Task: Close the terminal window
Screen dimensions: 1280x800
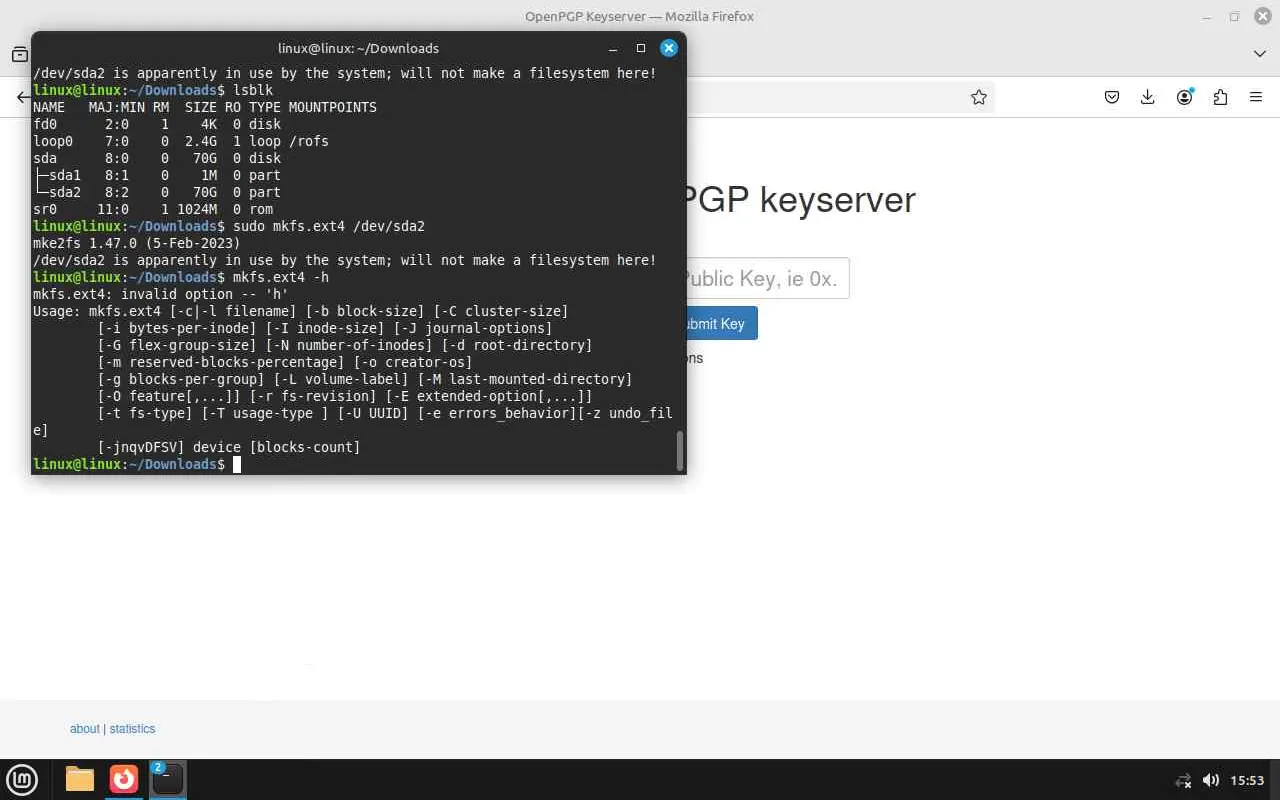Action: [x=669, y=48]
